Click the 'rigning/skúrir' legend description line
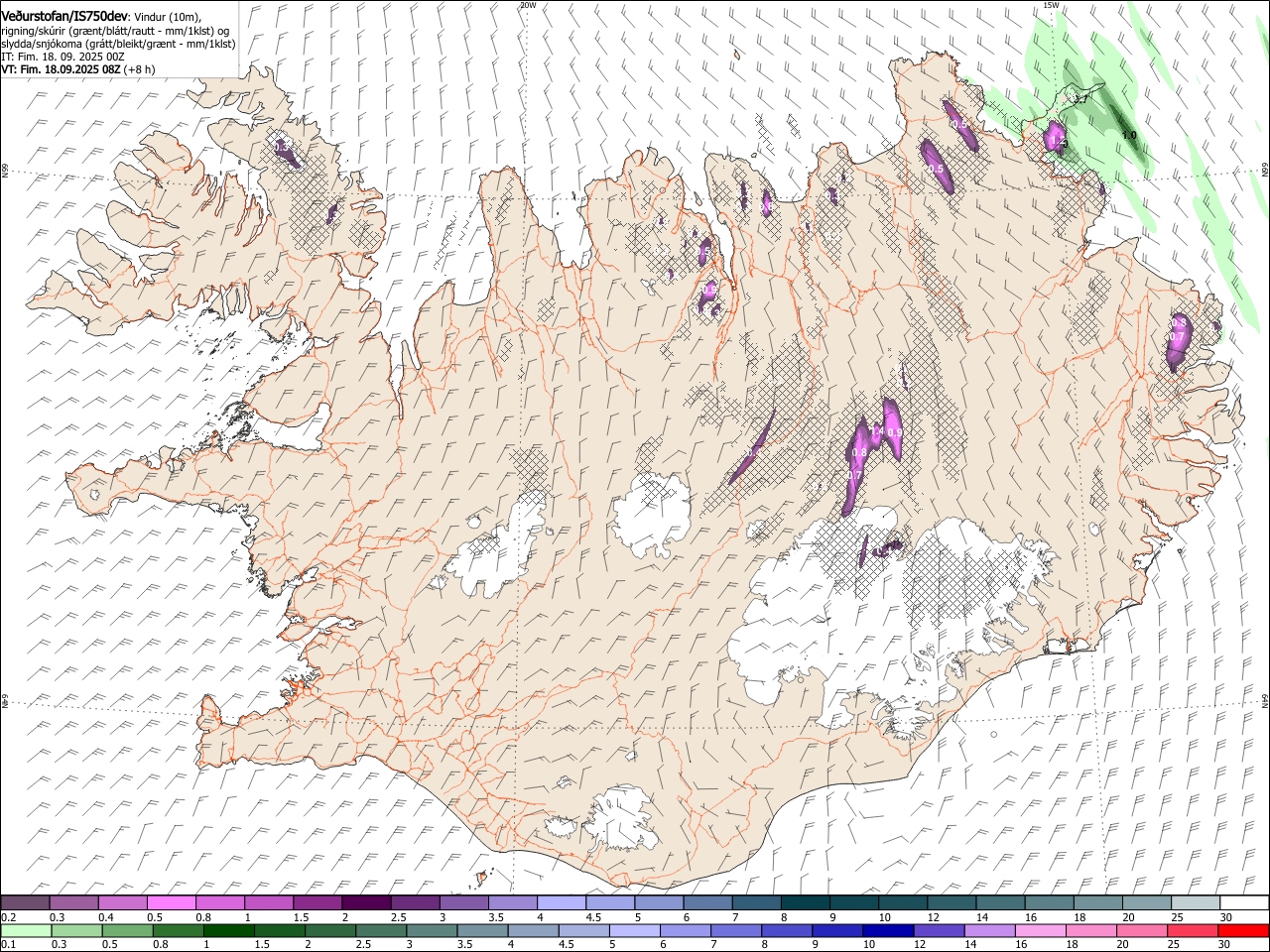The width and height of the screenshot is (1270, 952). 115,31
